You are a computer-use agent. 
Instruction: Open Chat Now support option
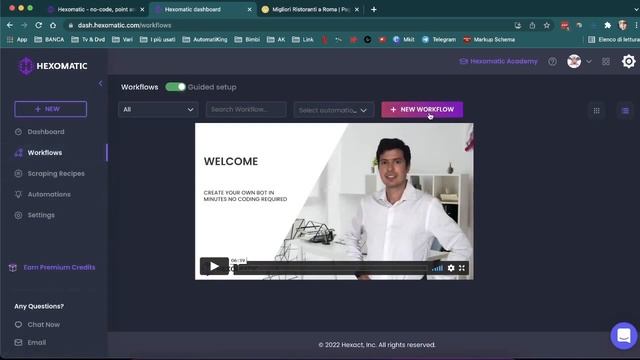tap(44, 324)
